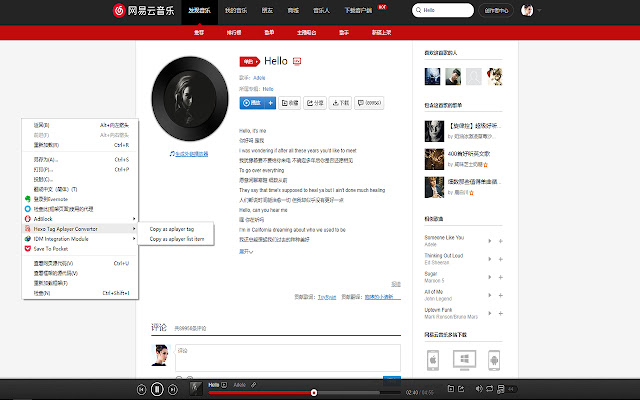Expand the full lyrics with the chevron link
The image size is (640, 400).
[x=246, y=251]
